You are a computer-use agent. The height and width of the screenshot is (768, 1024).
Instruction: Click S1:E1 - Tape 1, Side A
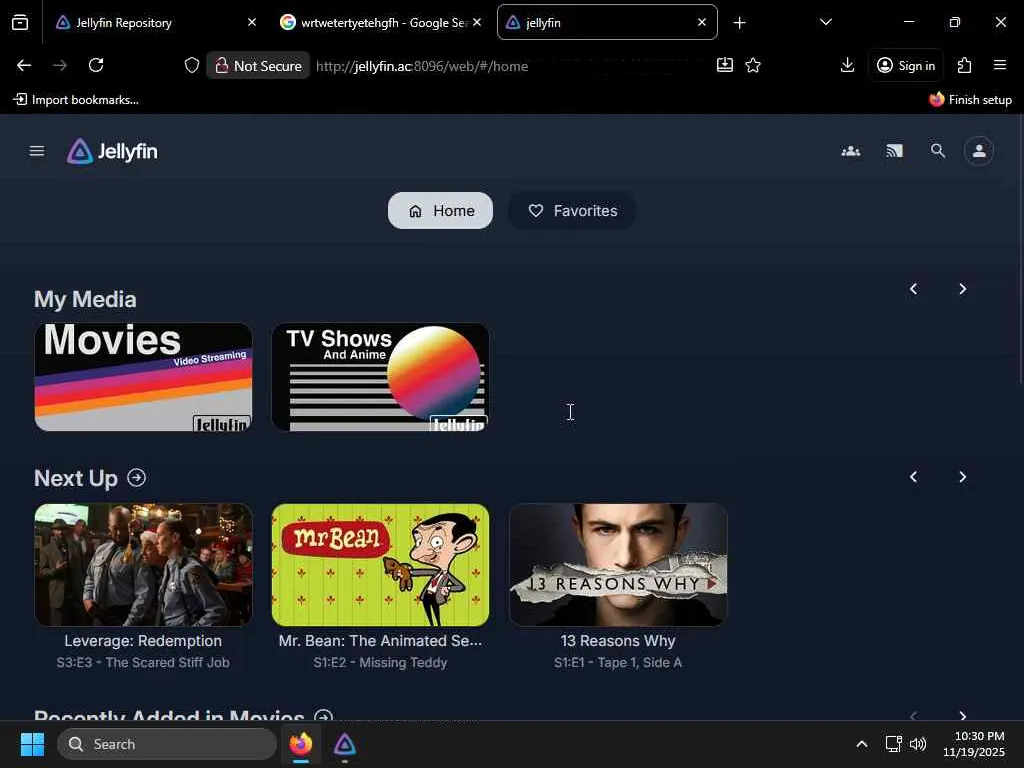[618, 662]
